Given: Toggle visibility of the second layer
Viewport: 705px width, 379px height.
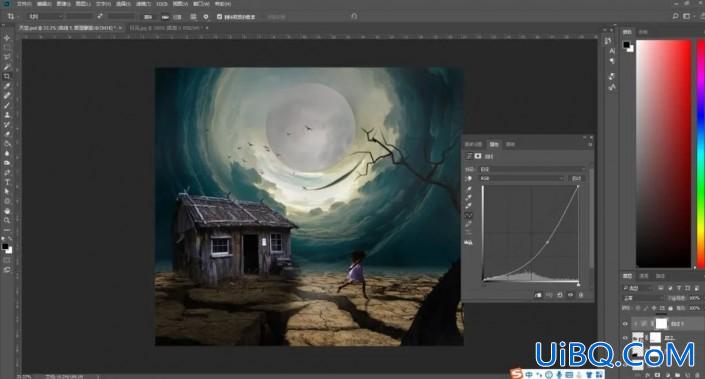Looking at the screenshot, I should [x=625, y=338].
